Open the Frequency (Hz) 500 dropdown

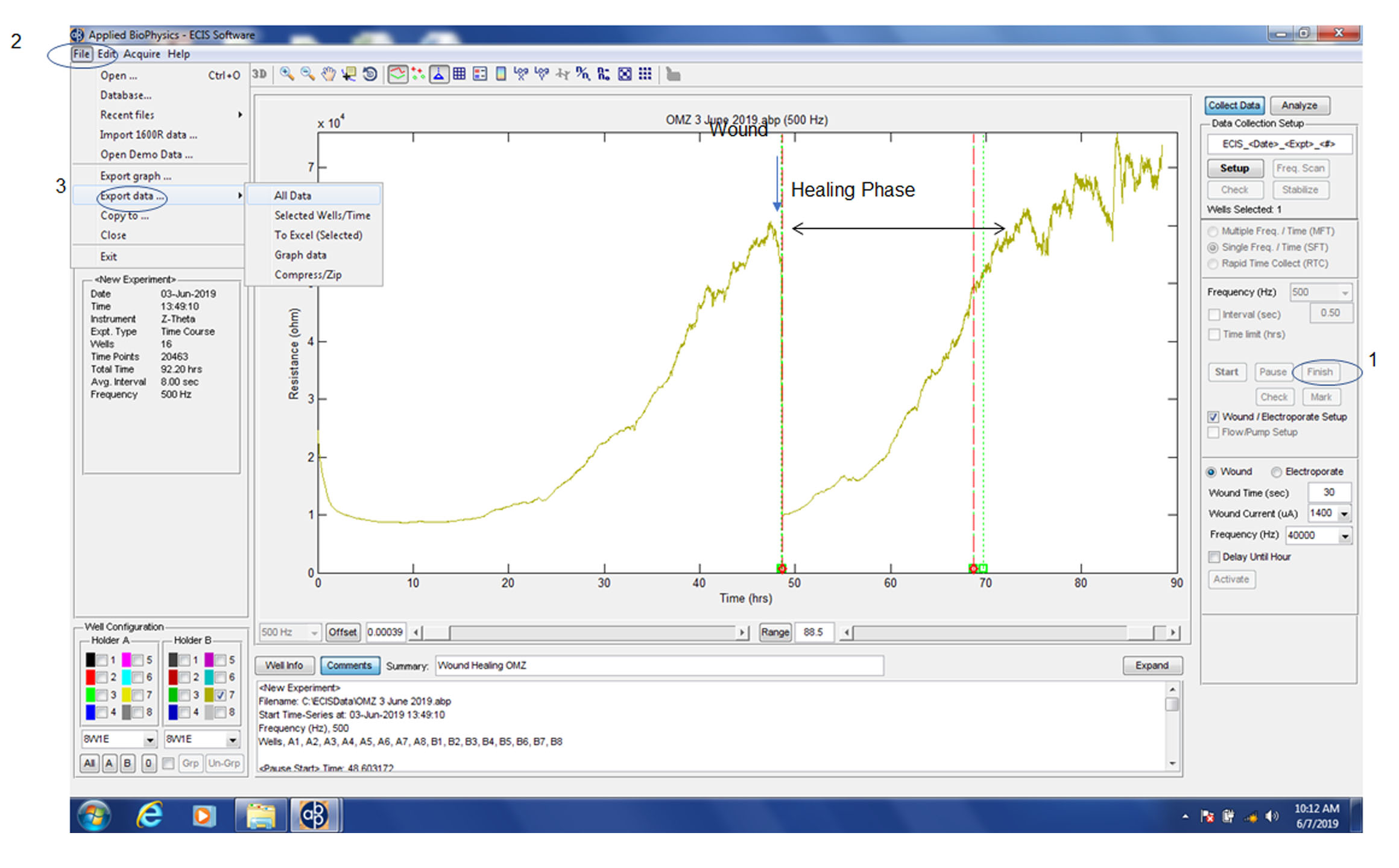[x=1321, y=292]
